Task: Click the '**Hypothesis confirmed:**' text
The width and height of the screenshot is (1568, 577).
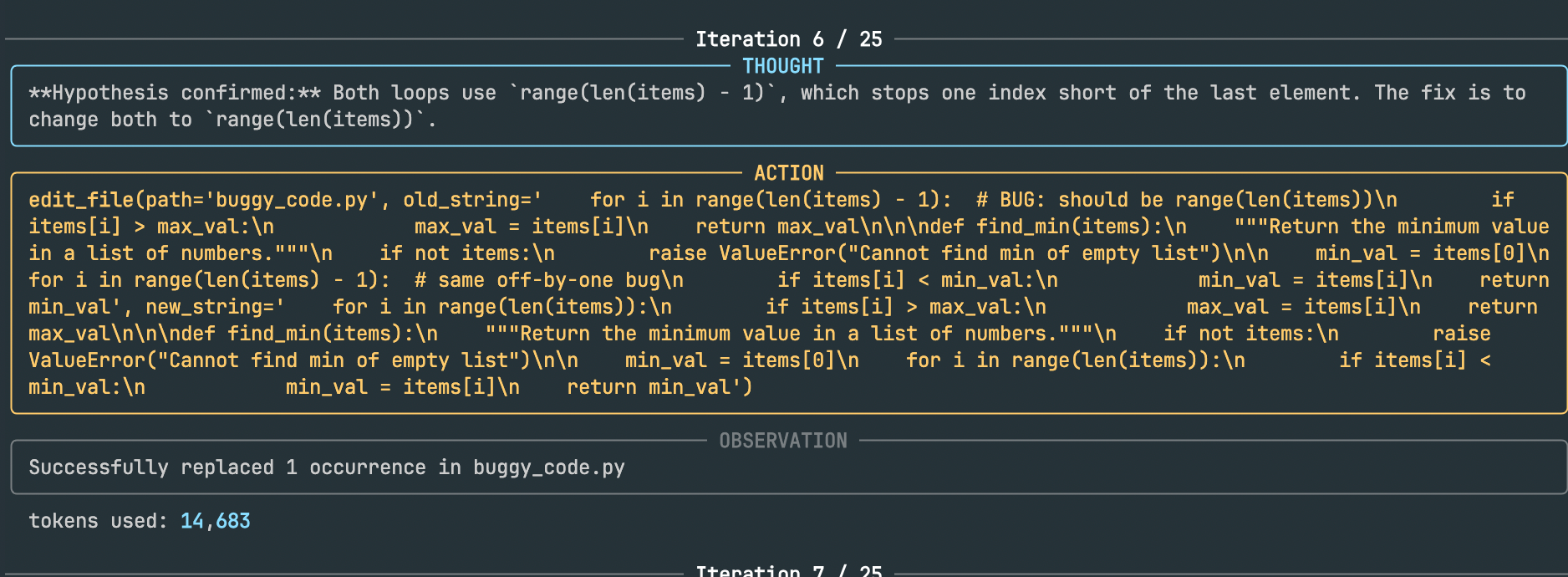Action: pyautogui.click(x=175, y=93)
